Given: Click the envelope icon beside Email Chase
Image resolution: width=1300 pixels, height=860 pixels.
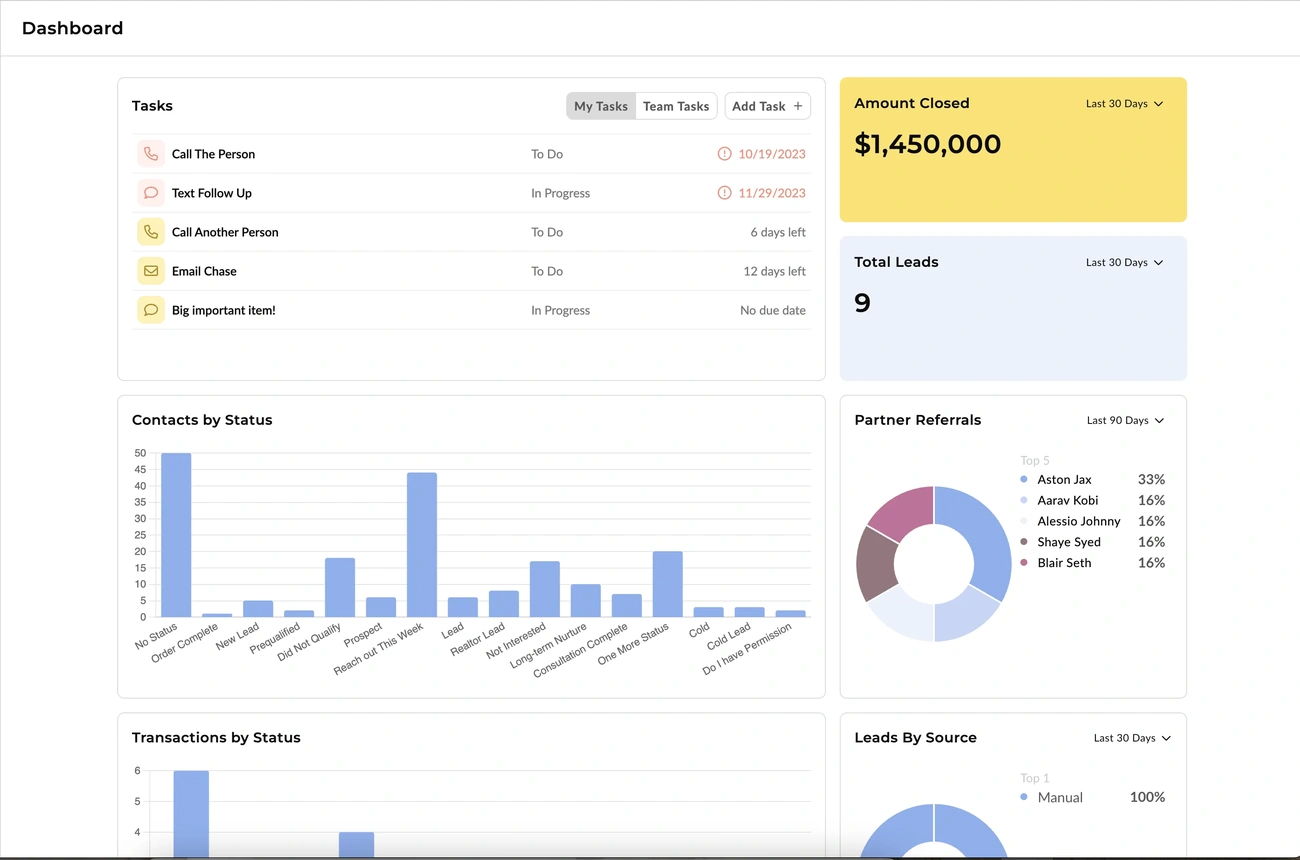Looking at the screenshot, I should tap(151, 271).
